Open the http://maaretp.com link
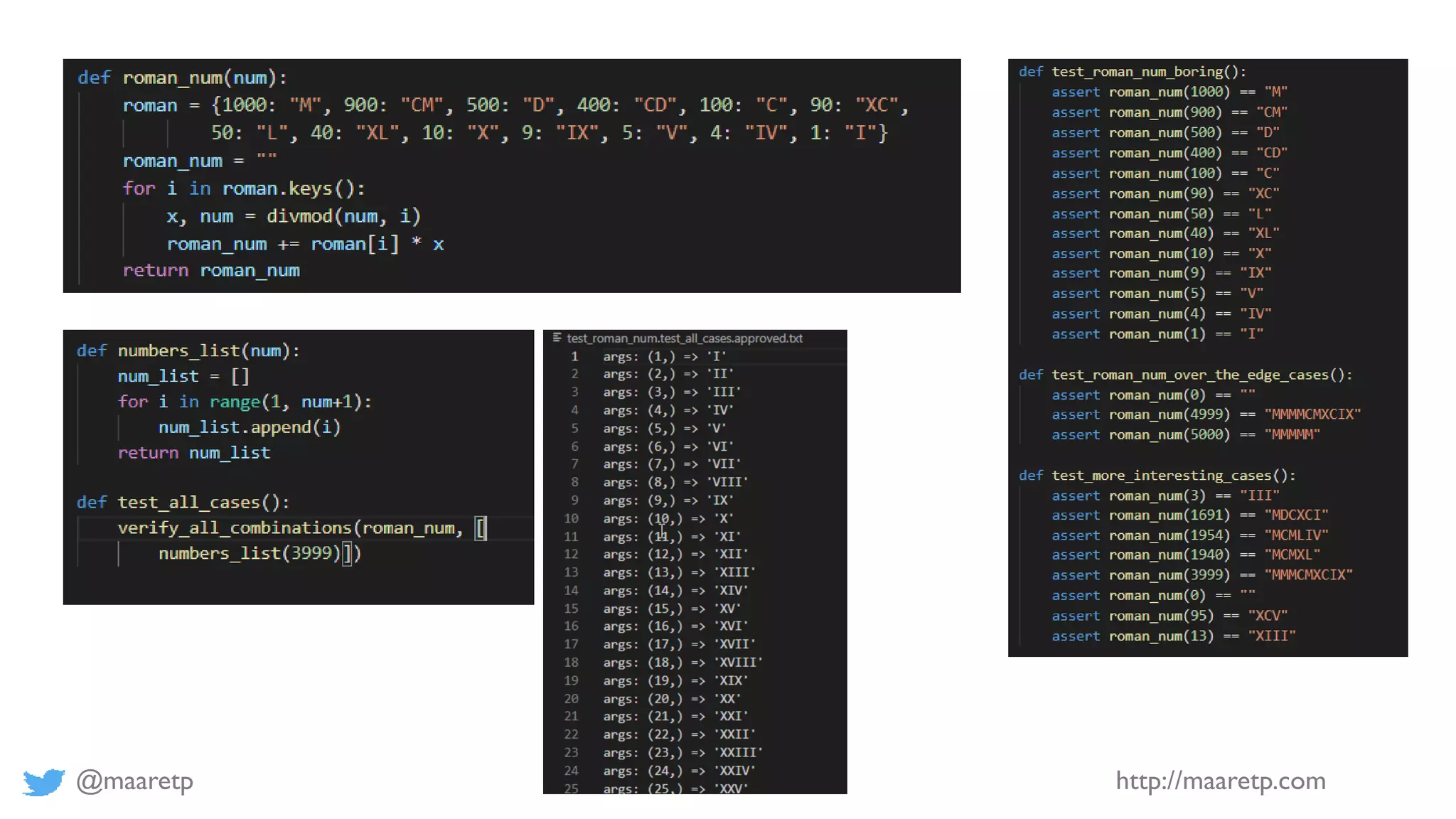 pos(1220,781)
